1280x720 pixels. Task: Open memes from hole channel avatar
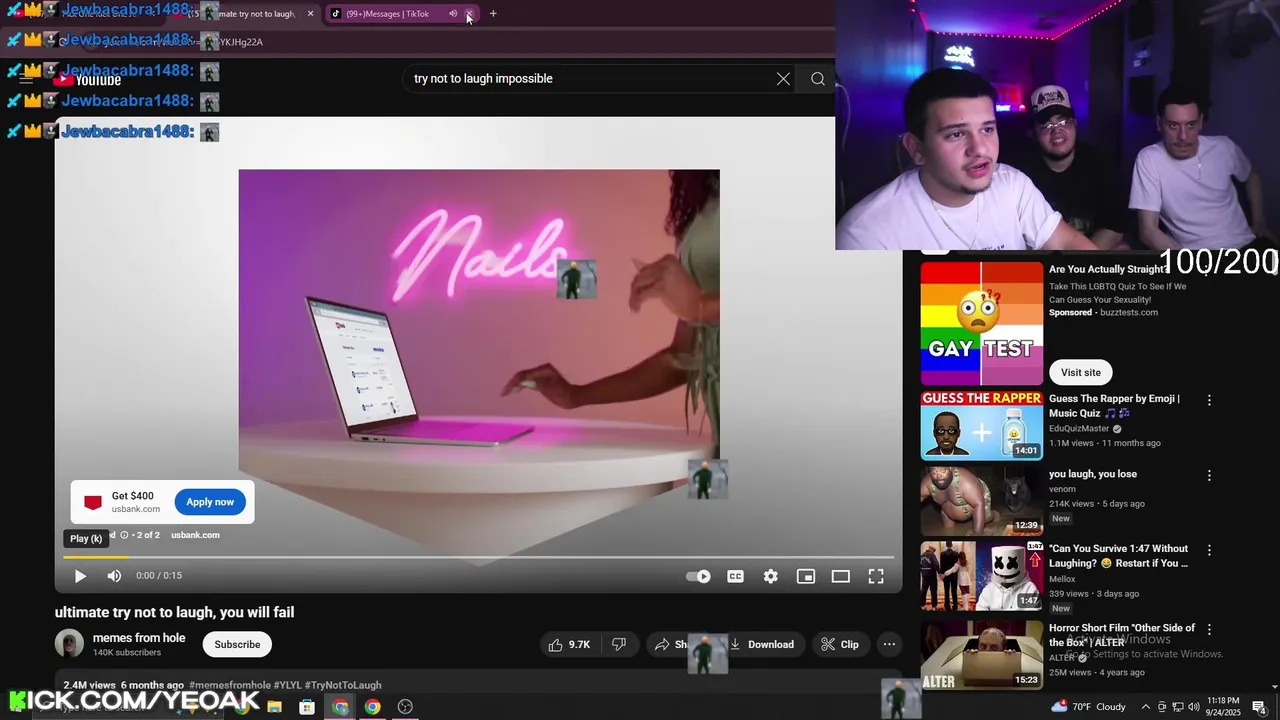(x=69, y=644)
